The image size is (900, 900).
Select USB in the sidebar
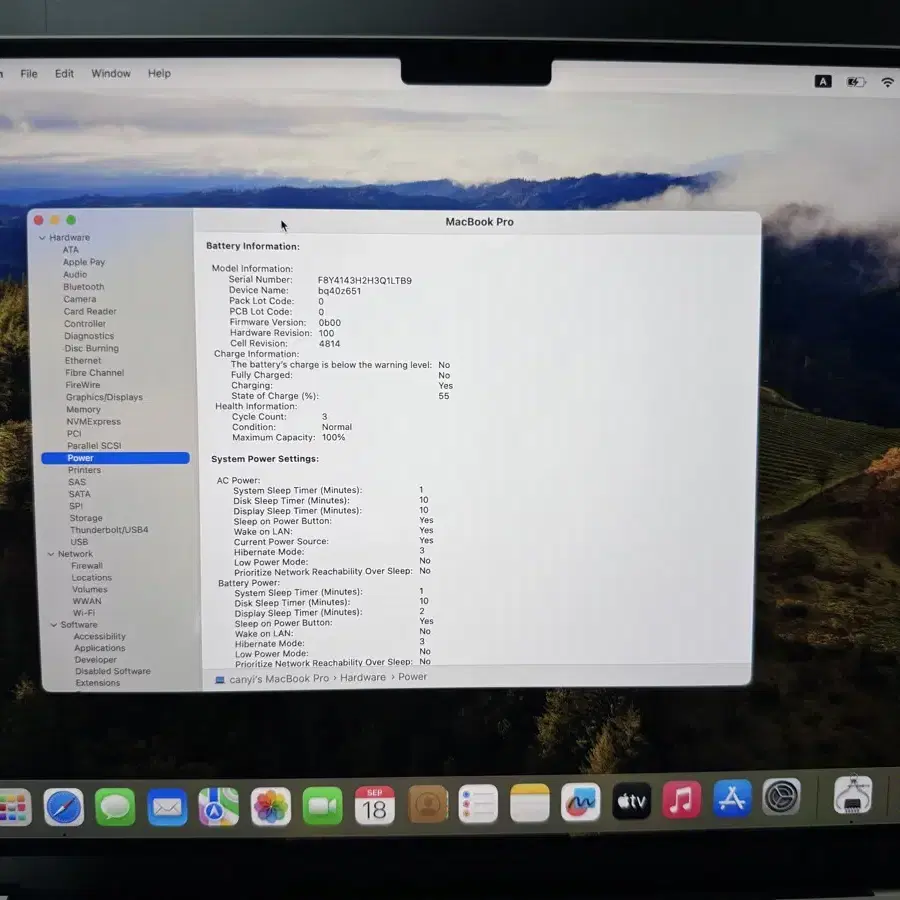point(79,542)
